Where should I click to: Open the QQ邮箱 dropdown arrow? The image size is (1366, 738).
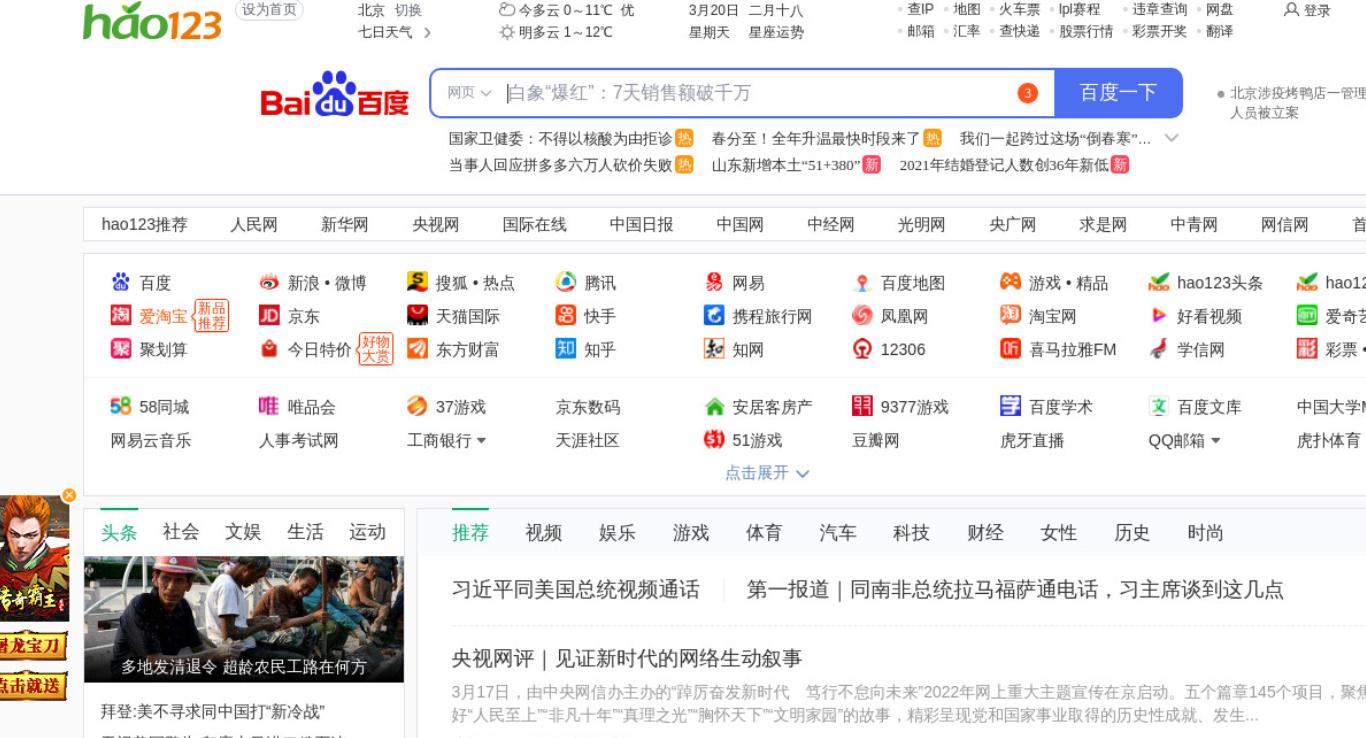1216,441
